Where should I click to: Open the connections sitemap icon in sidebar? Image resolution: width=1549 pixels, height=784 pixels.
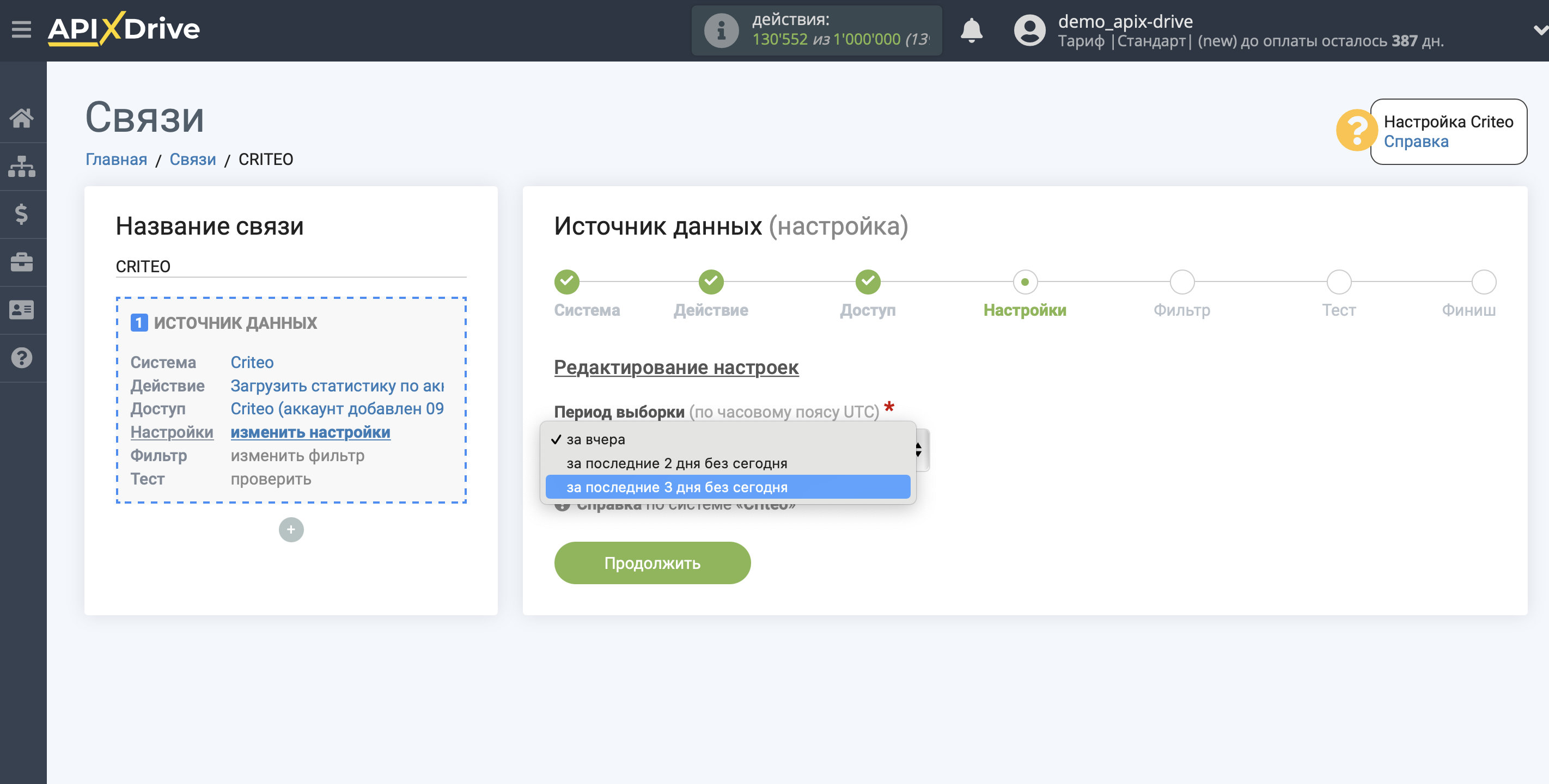[22, 166]
